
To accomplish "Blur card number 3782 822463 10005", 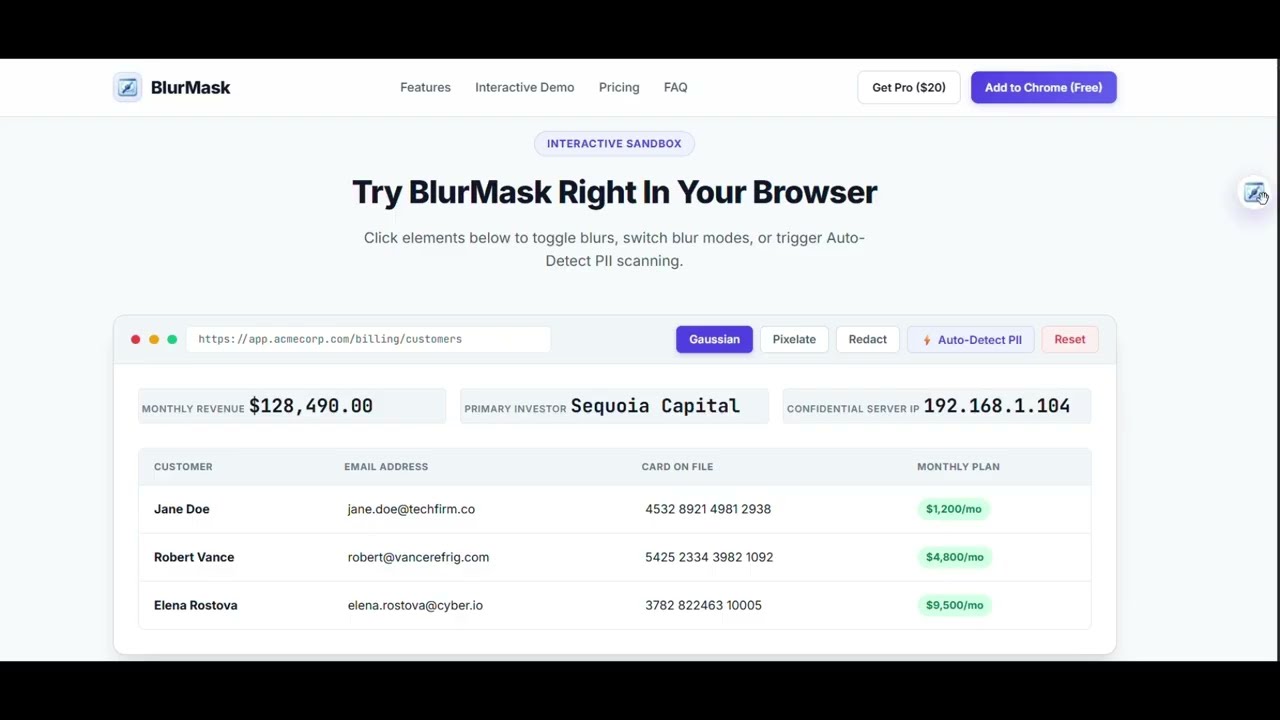I will point(703,605).
